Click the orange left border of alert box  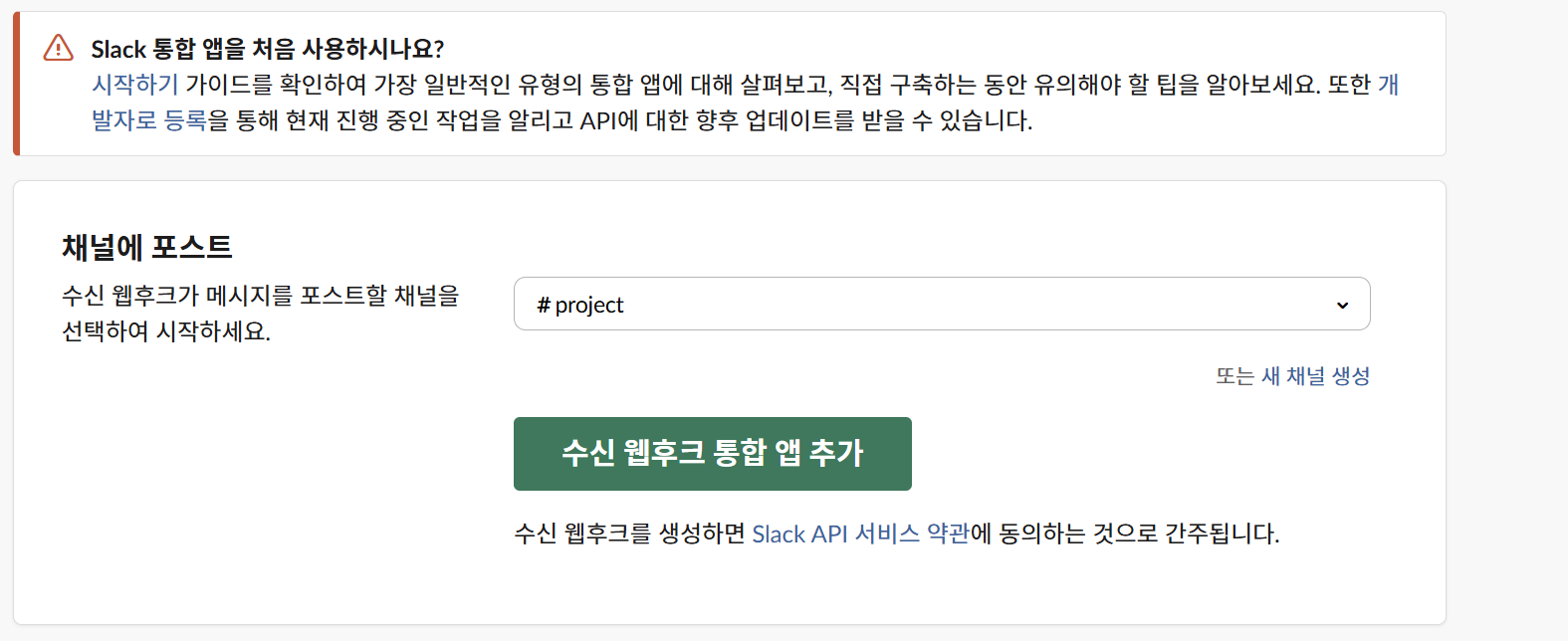(x=16, y=84)
